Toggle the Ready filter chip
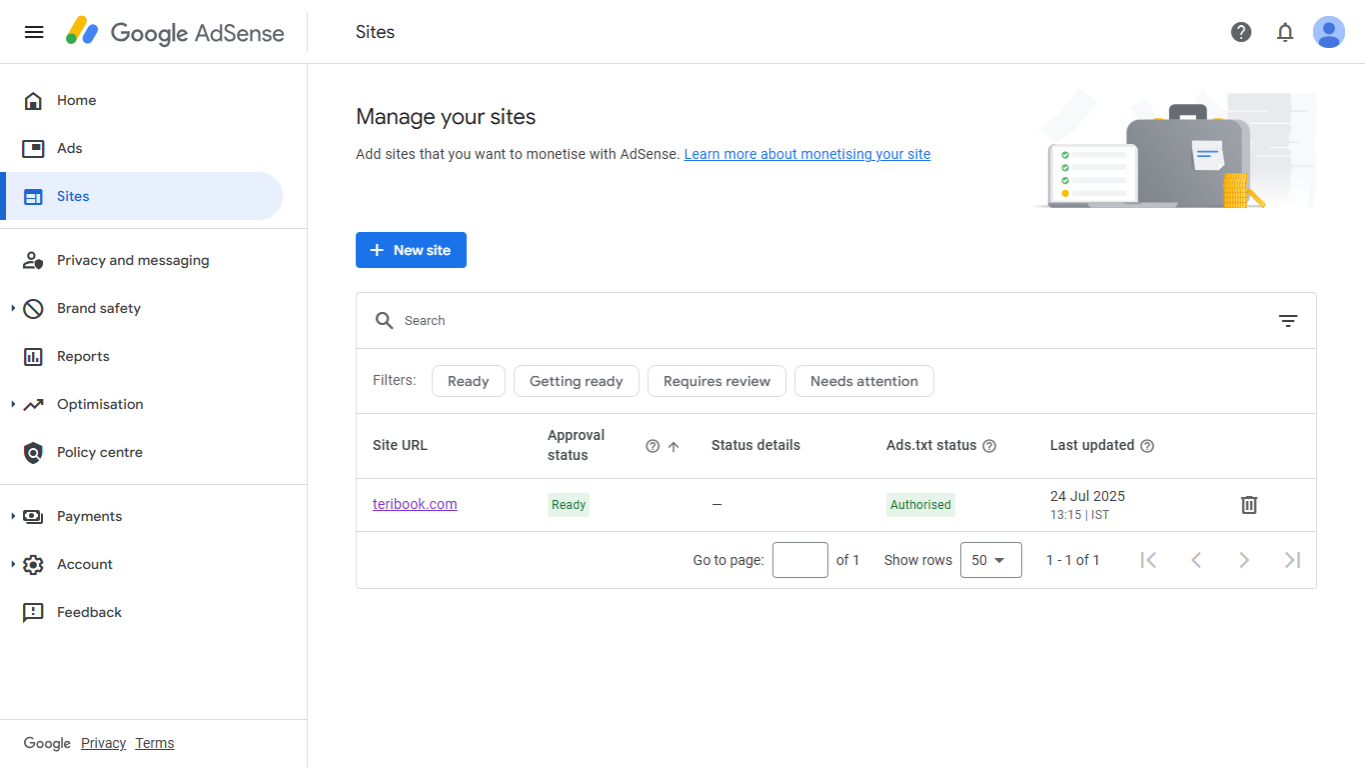 [468, 381]
